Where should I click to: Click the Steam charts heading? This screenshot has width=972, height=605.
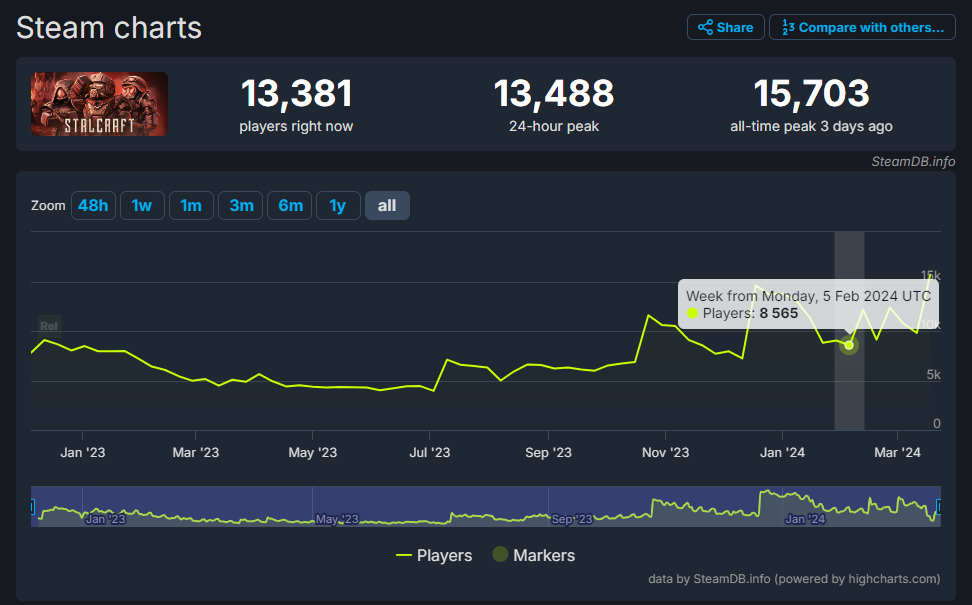[x=109, y=28]
